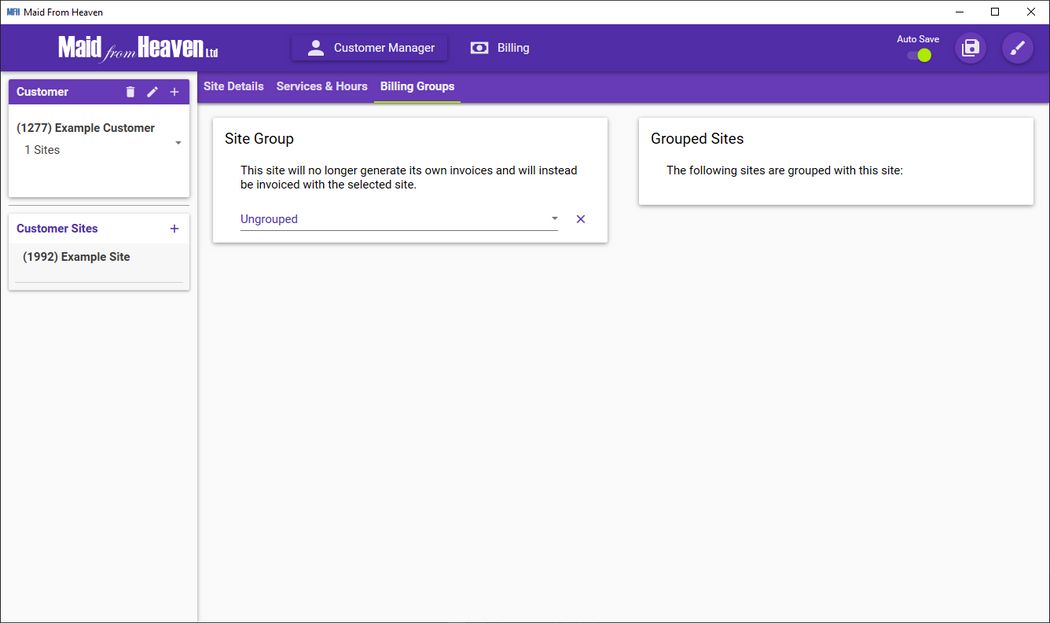
Task: Switch to Services & Hours tab
Action: (x=322, y=87)
